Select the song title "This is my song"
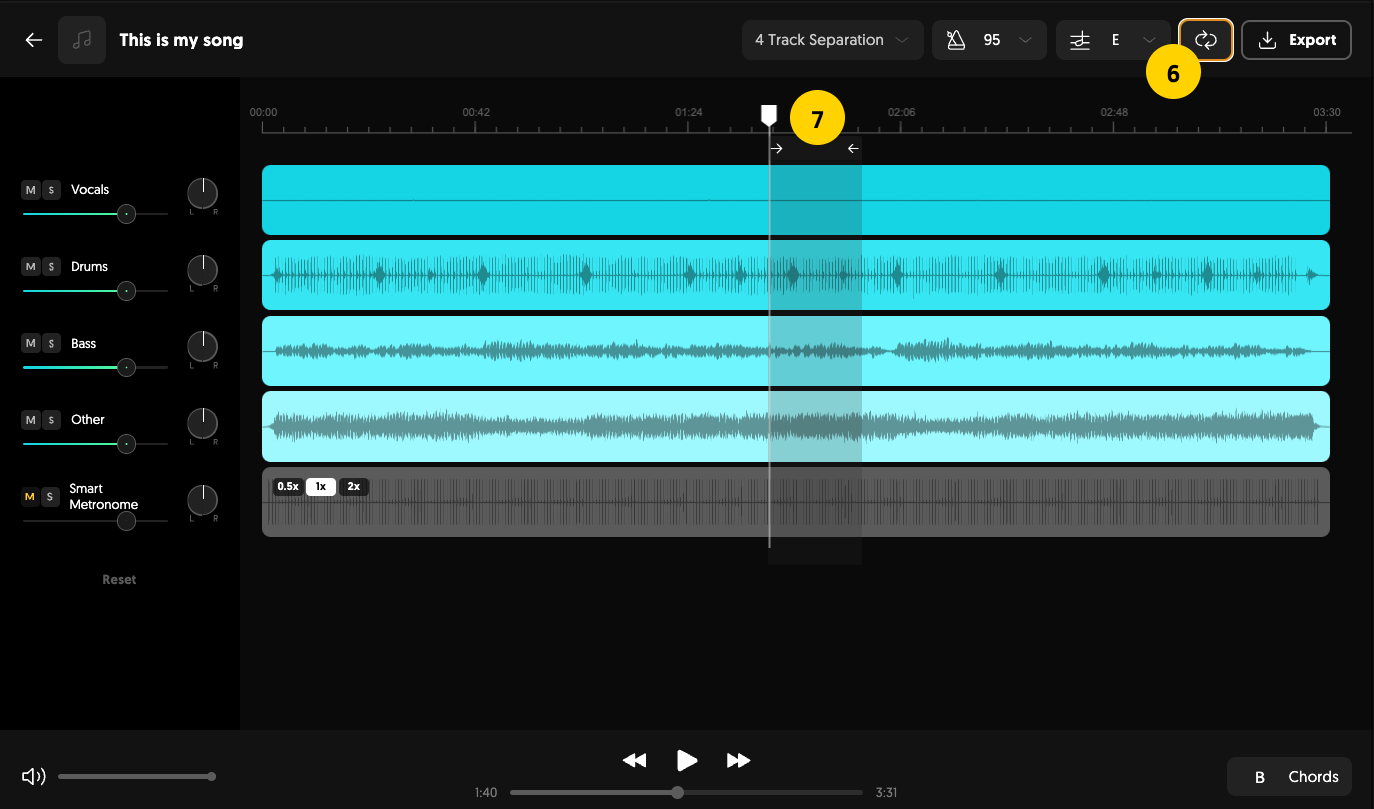This screenshot has height=809, width=1374. (x=181, y=40)
